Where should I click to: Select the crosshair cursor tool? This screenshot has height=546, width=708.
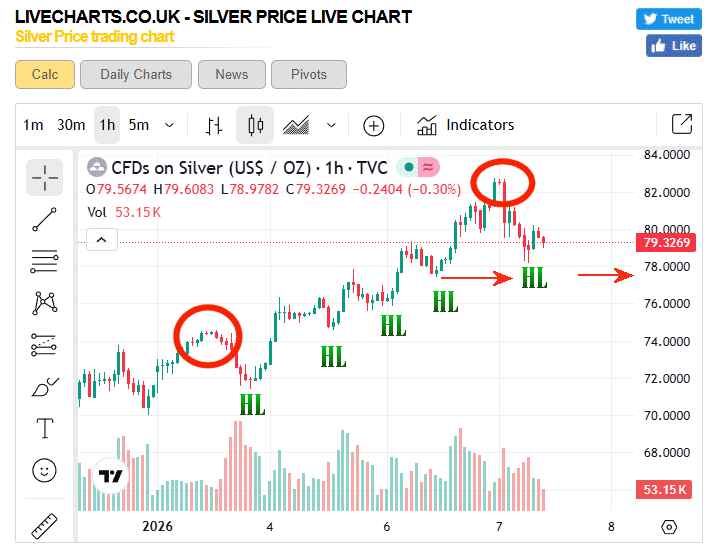44,178
